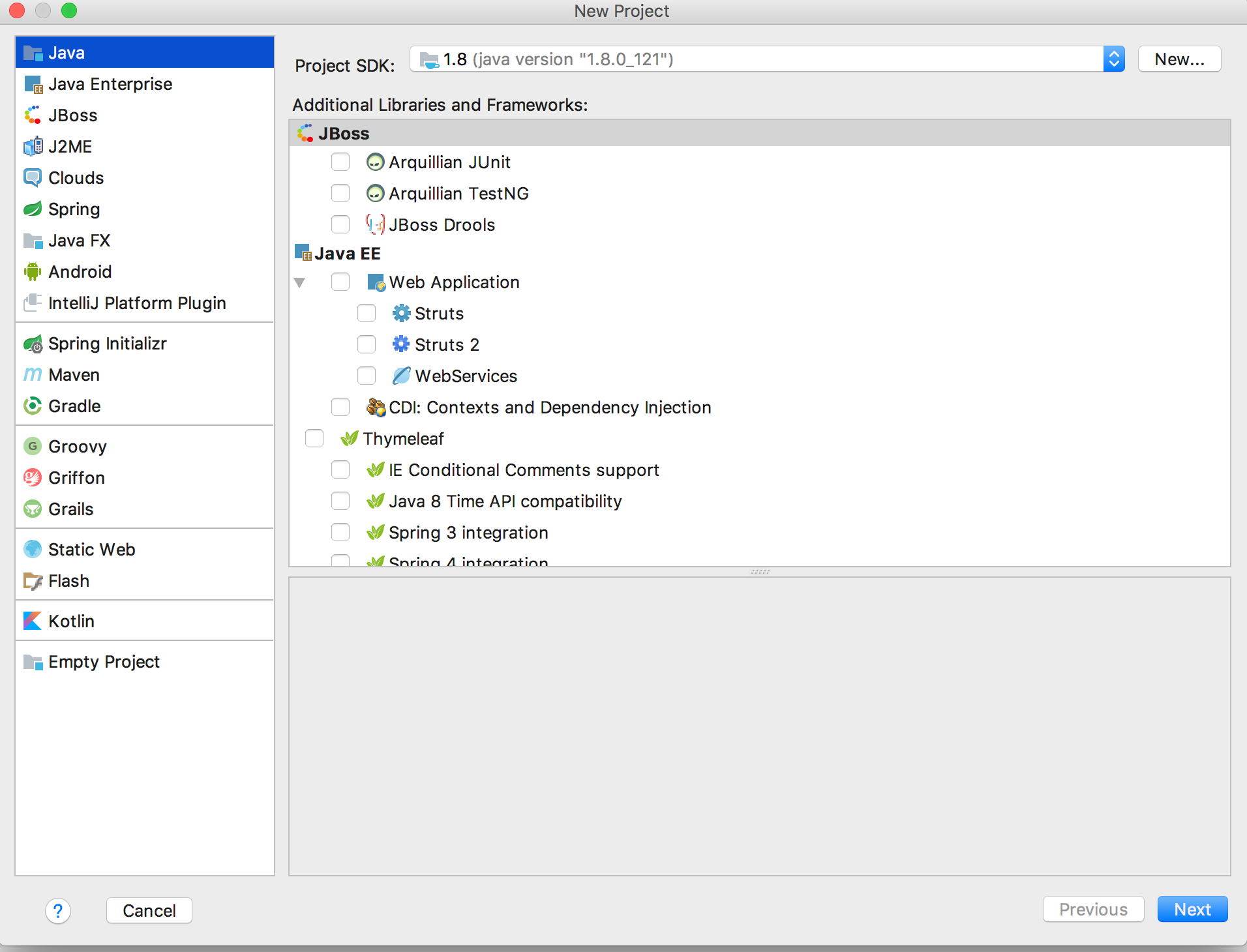Select the Android robot icon
Image resolution: width=1247 pixels, height=952 pixels.
coord(33,272)
